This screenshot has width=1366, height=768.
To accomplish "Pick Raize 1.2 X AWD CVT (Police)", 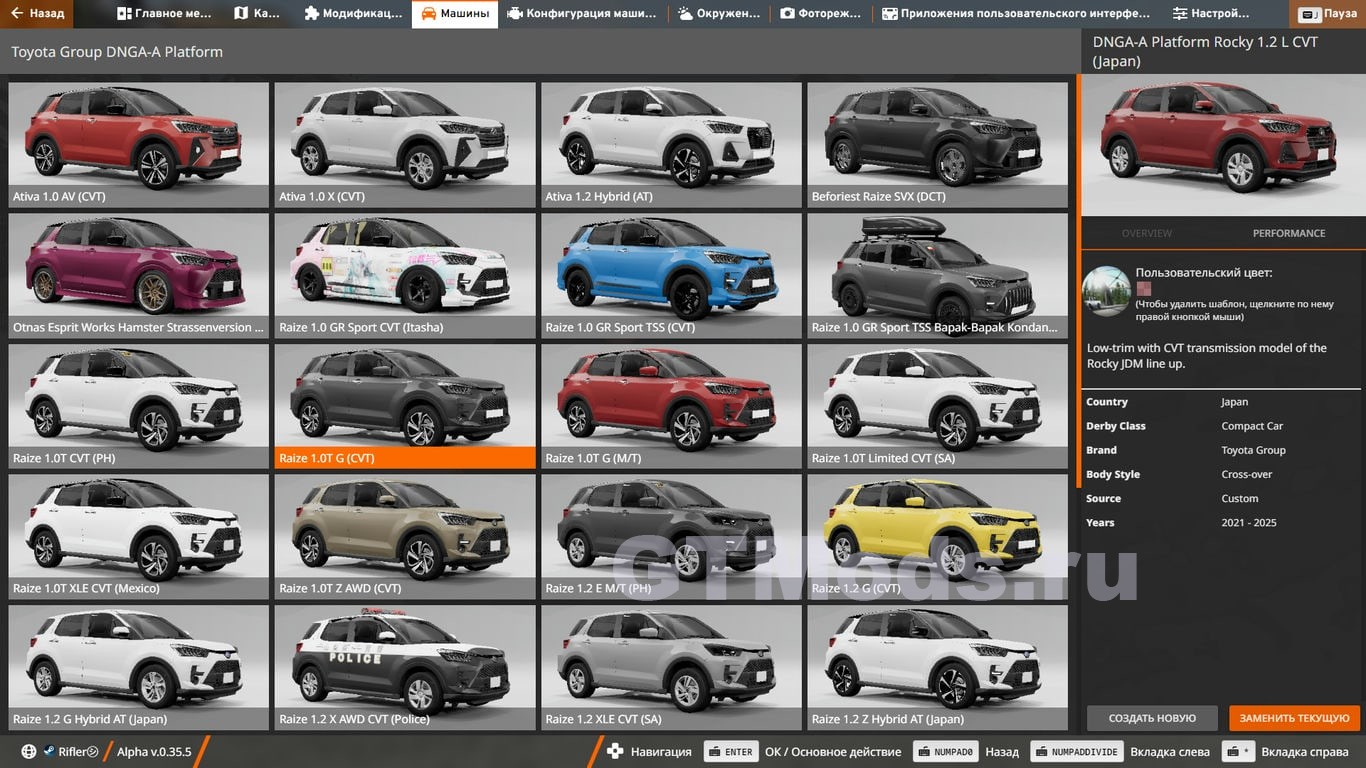I will 405,667.
